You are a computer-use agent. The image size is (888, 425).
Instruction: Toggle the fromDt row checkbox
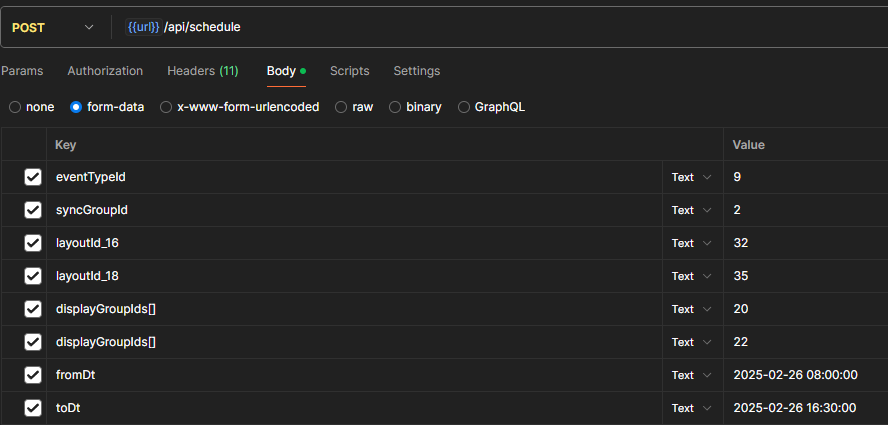pos(33,375)
